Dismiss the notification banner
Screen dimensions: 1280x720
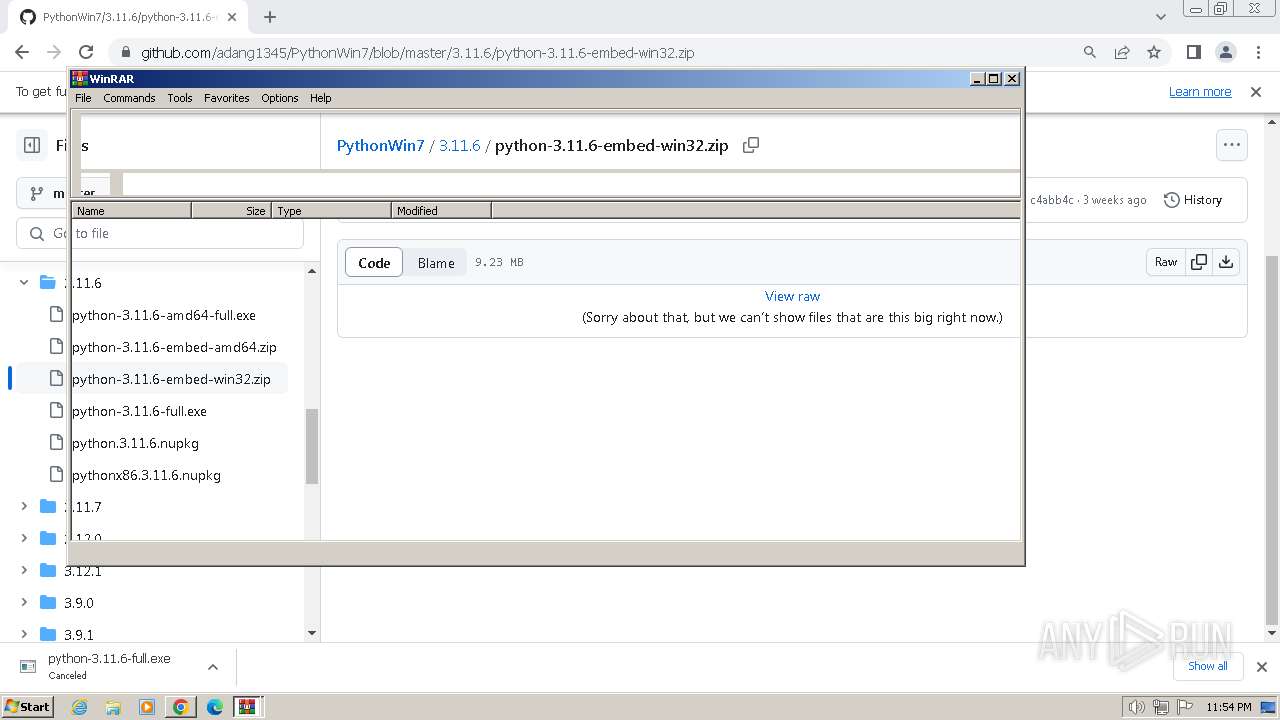coord(1256,91)
